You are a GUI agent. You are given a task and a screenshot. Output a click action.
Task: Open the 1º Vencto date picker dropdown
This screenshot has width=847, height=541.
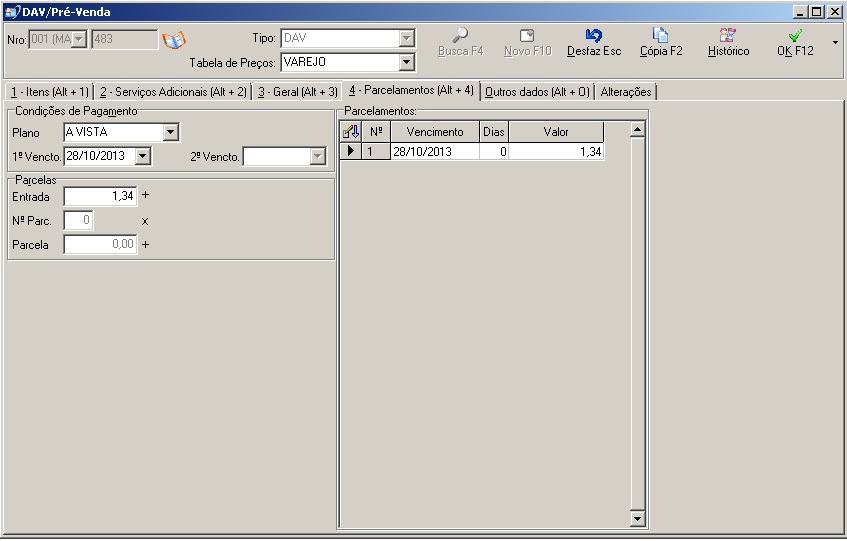coord(142,156)
